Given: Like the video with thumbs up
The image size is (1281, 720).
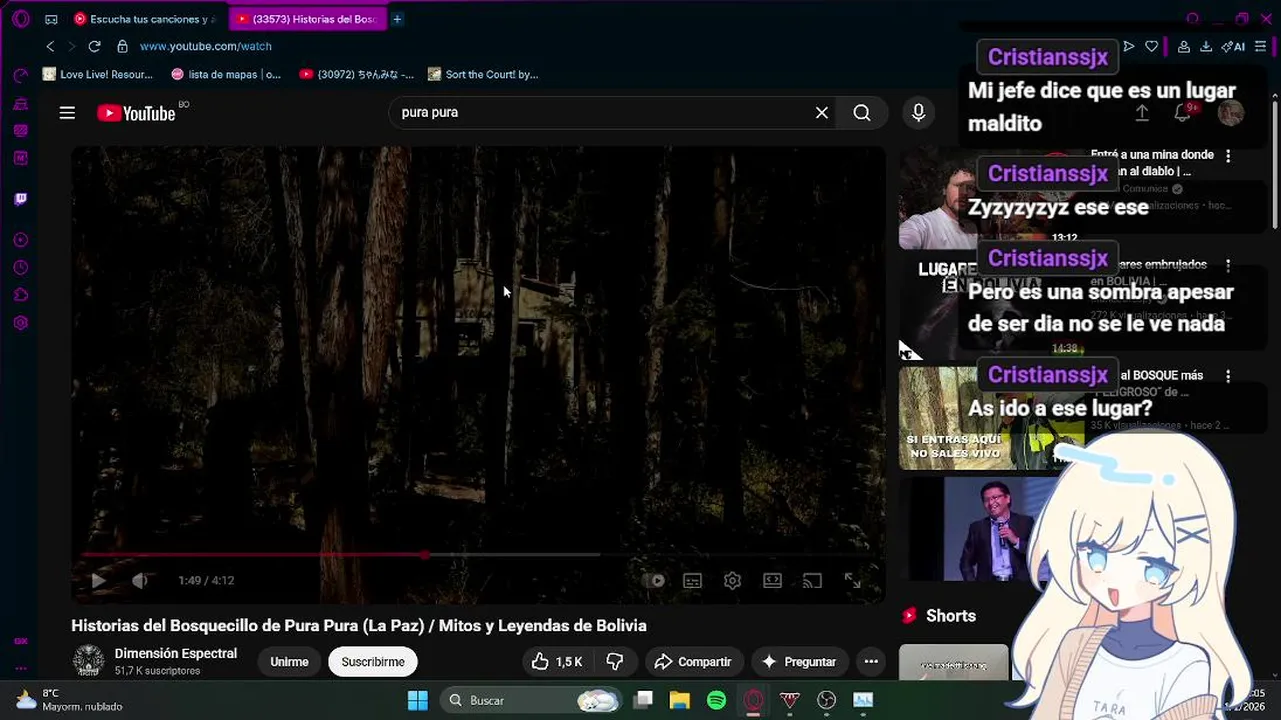Looking at the screenshot, I should coord(556,662).
